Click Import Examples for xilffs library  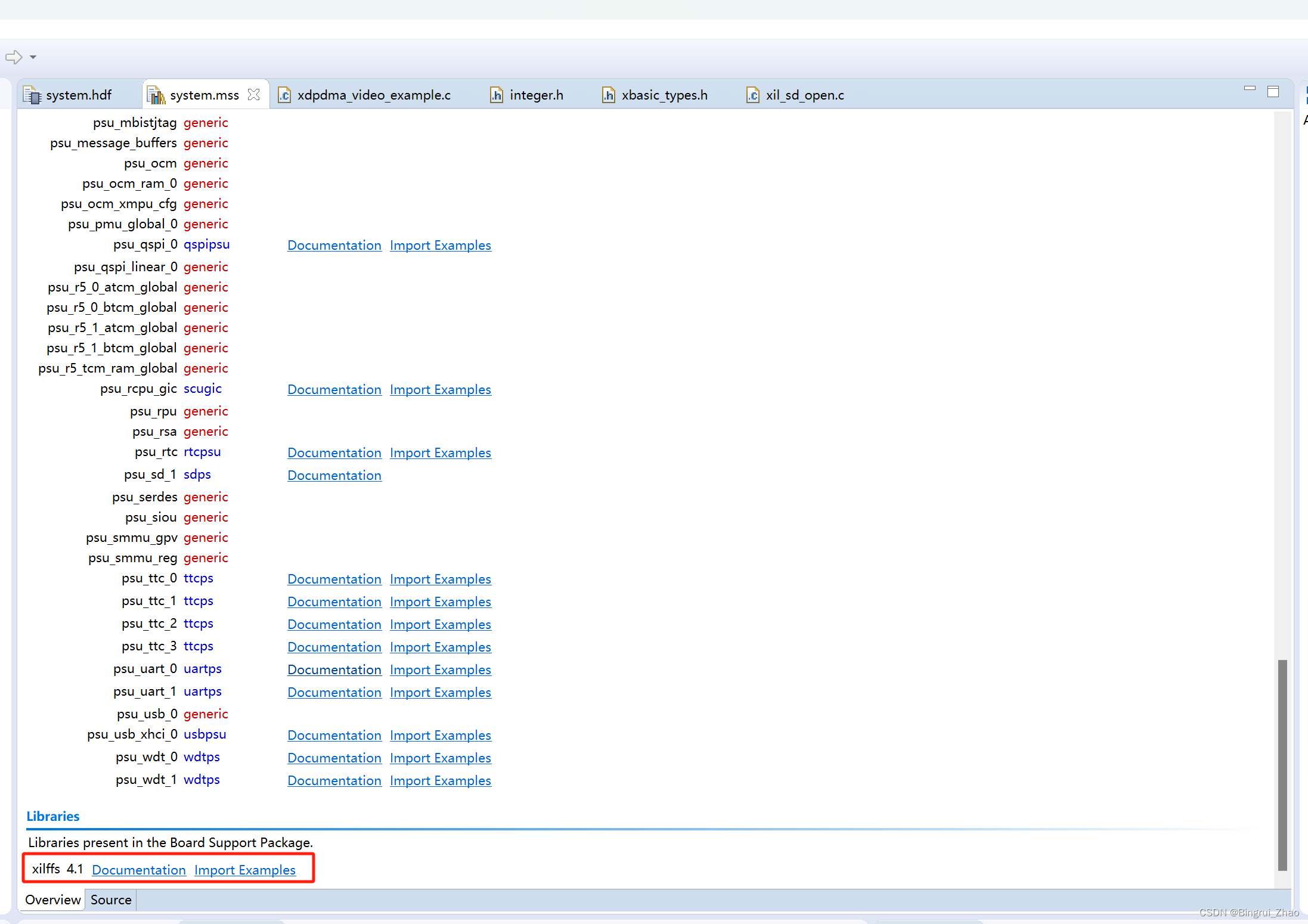(x=244, y=870)
